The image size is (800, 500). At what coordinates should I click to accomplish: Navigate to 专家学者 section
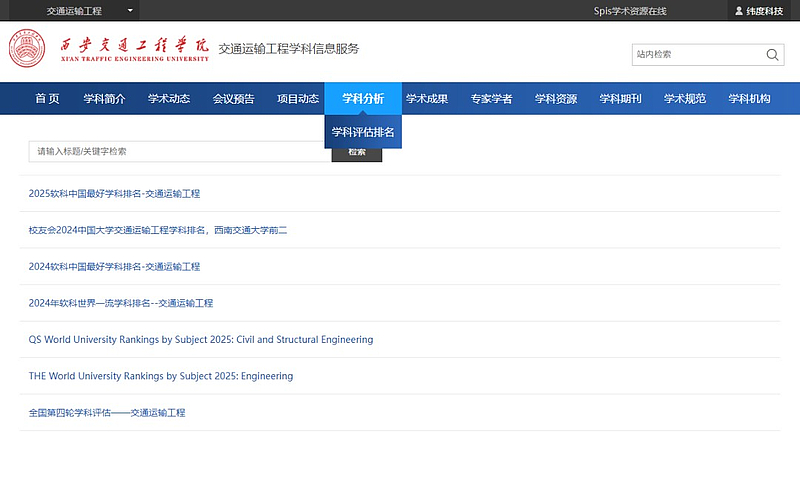tap(491, 98)
